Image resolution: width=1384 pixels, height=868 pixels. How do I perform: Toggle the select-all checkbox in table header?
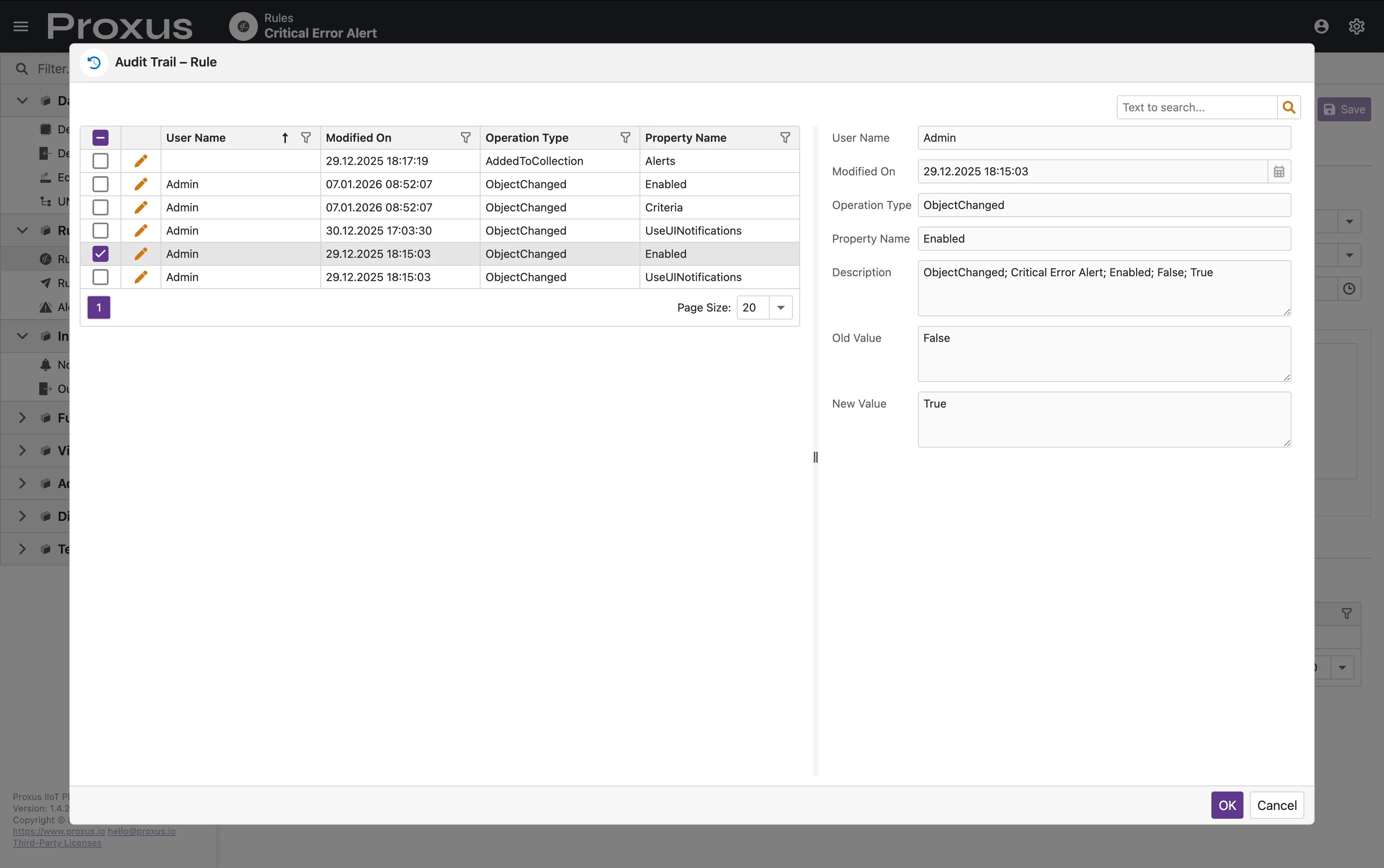[x=100, y=137]
